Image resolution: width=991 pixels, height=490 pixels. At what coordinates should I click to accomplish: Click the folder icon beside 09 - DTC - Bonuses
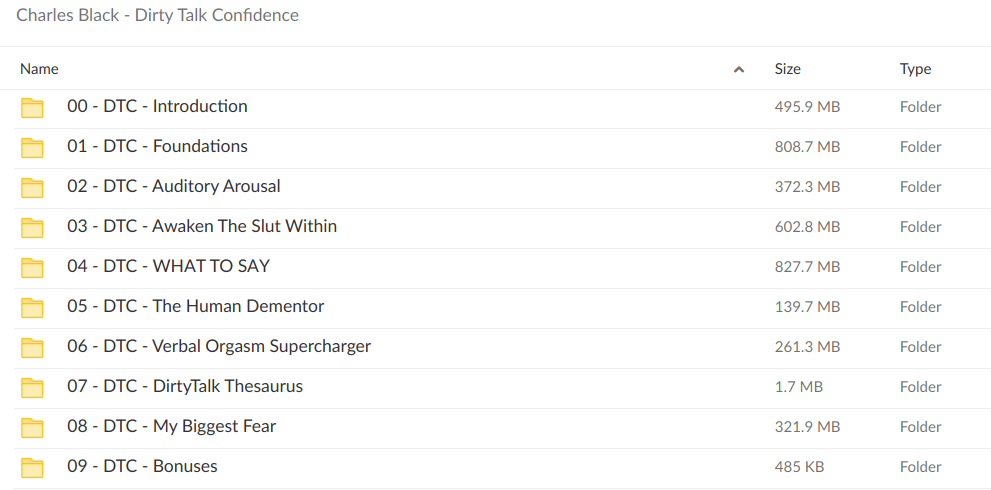[x=32, y=468]
